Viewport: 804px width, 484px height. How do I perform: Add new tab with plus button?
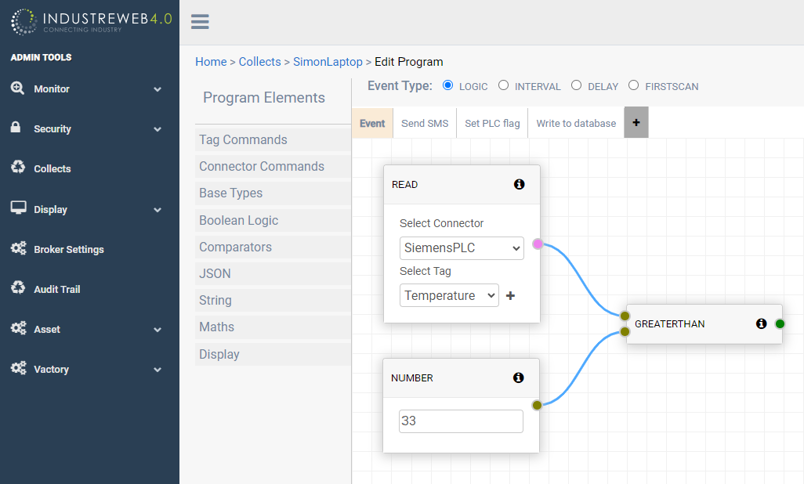[x=636, y=123]
